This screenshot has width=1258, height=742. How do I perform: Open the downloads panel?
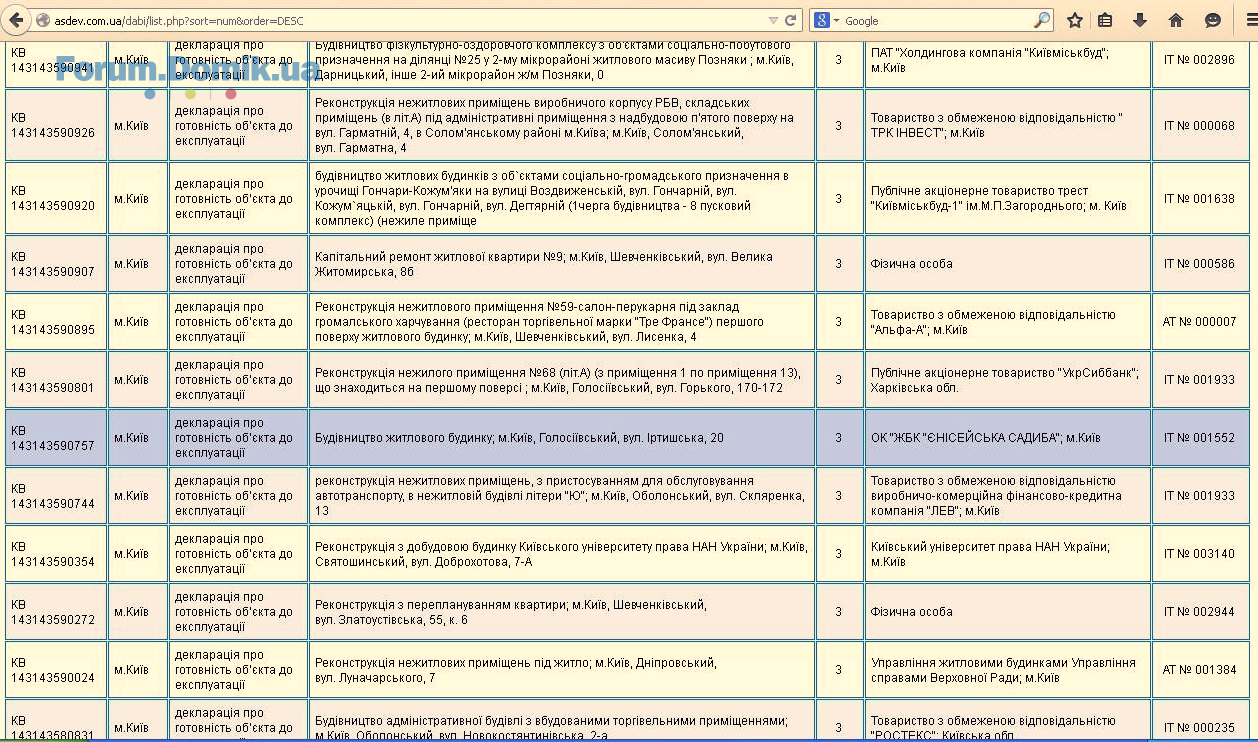pyautogui.click(x=1140, y=20)
